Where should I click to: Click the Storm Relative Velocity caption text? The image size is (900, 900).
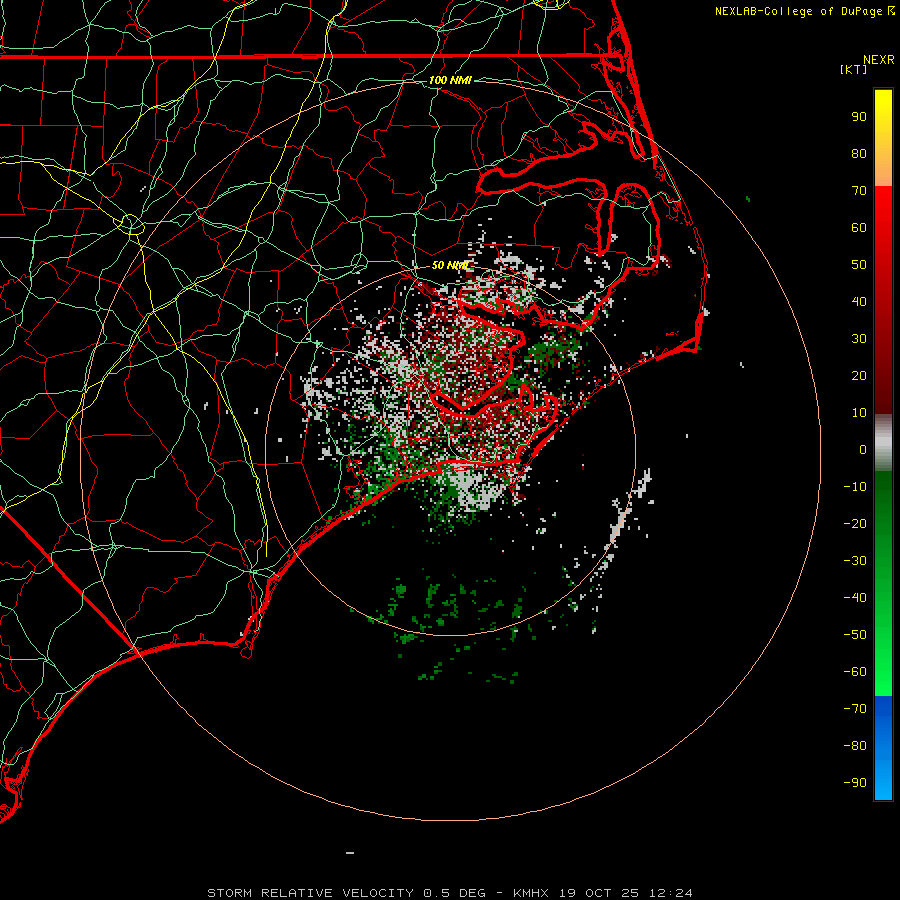pyautogui.click(x=450, y=893)
